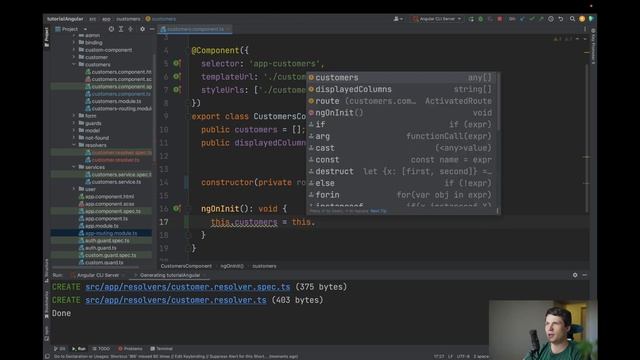Open customers.module.ts in project tree
The height and width of the screenshot is (360, 640).
click(x=116, y=101)
